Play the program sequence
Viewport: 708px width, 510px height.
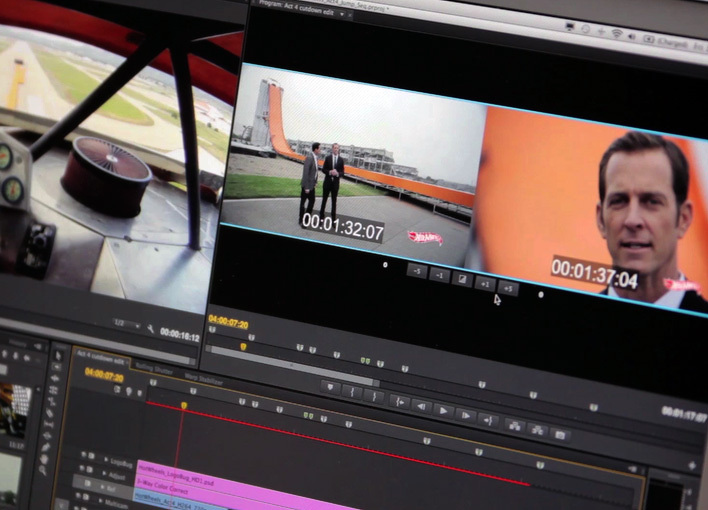443,411
